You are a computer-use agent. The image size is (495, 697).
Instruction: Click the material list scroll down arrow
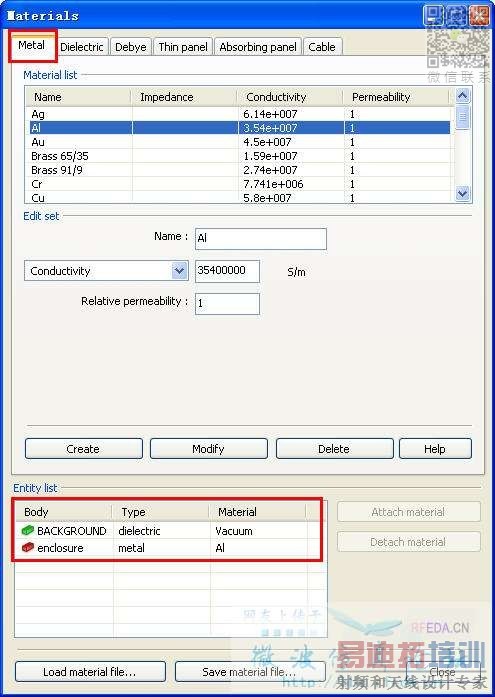pos(463,193)
